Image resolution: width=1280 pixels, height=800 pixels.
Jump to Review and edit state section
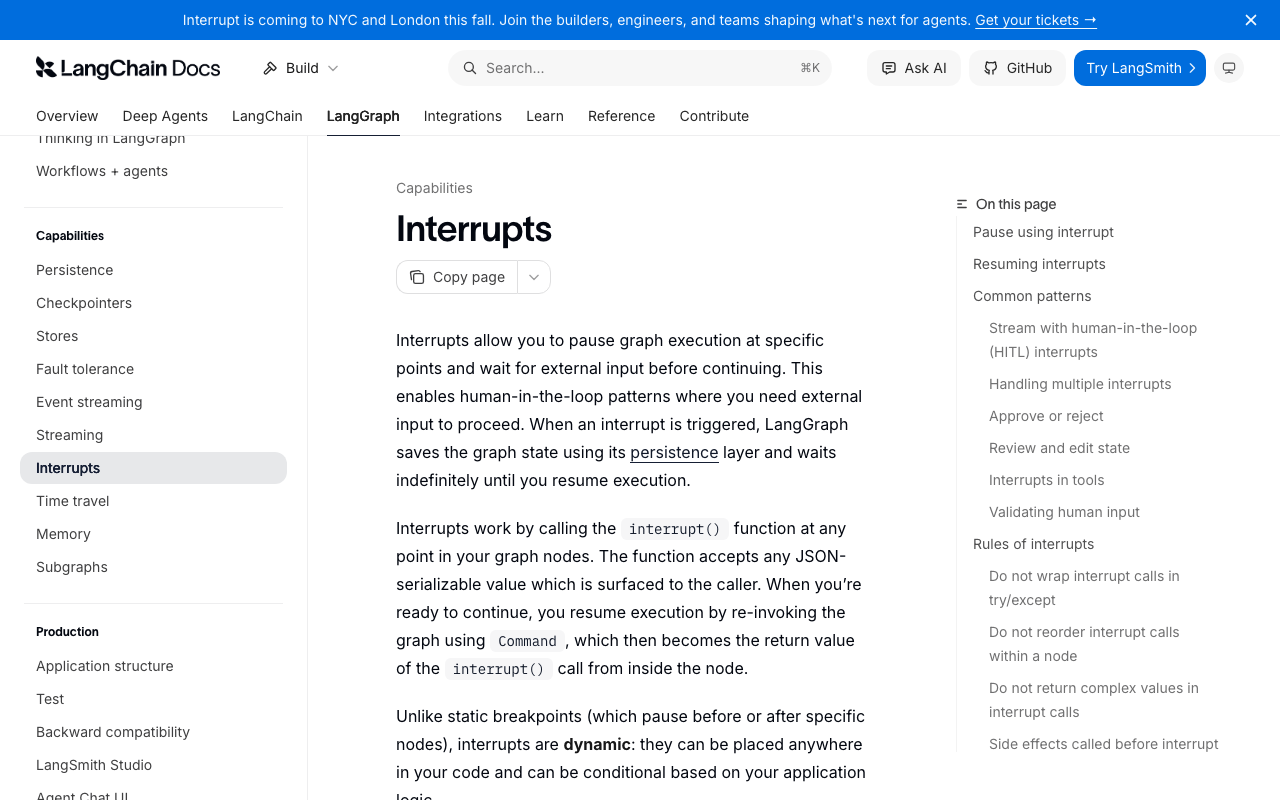pos(1059,448)
